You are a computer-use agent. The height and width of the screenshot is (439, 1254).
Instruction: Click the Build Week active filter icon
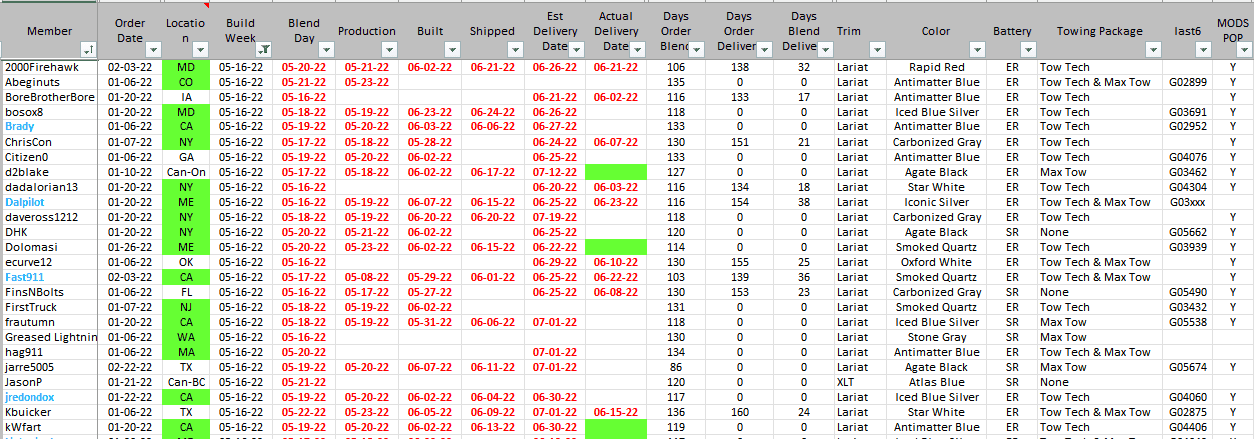(263, 49)
